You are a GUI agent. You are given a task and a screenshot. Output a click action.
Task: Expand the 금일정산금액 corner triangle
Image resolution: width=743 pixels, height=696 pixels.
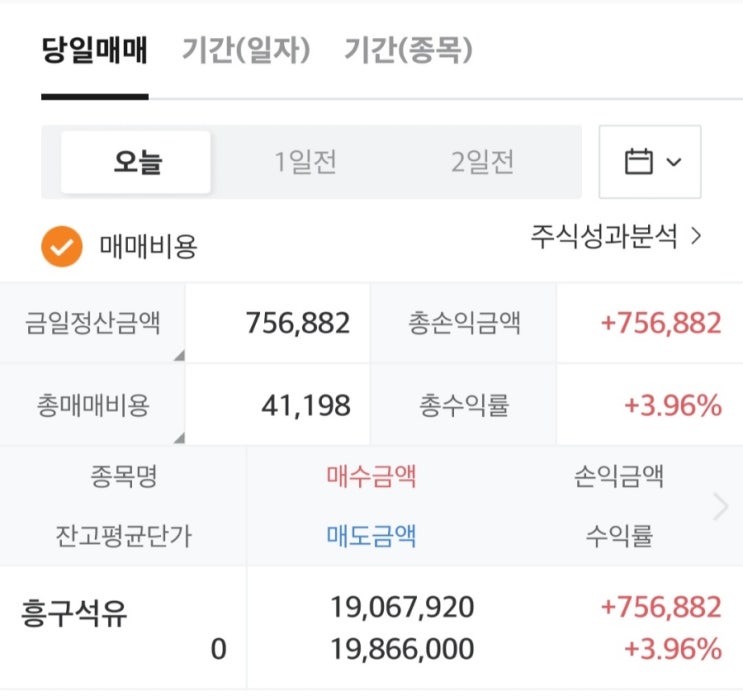click(x=178, y=355)
